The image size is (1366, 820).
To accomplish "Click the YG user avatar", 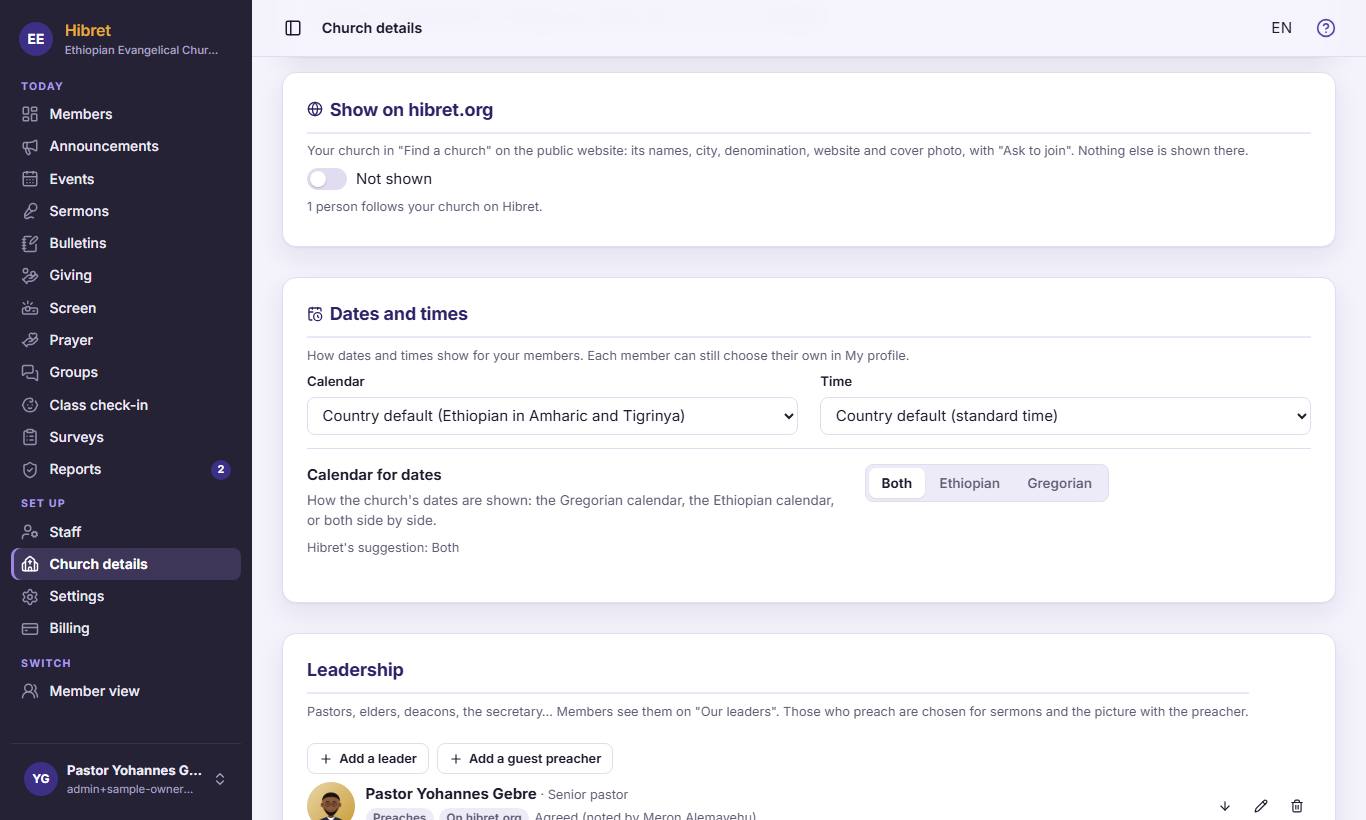I will pos(41,779).
